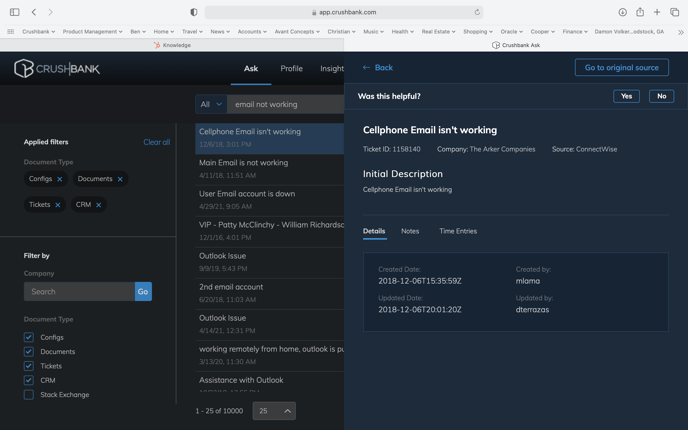Open the Share icon in Safari
This screenshot has width=688, height=430.
pyautogui.click(x=640, y=12)
